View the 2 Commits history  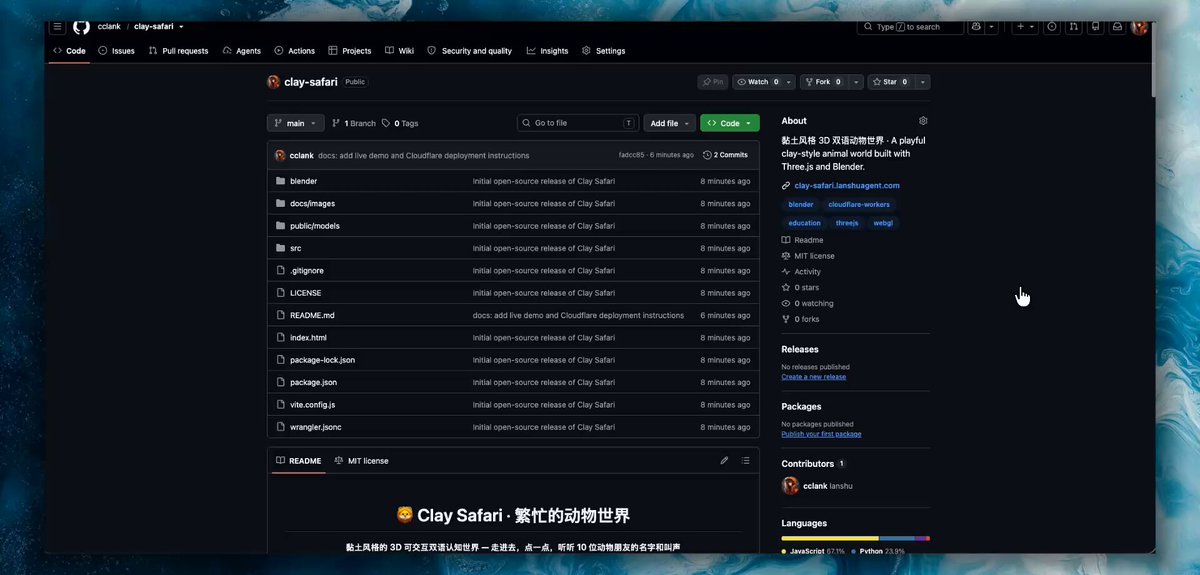[x=725, y=155]
